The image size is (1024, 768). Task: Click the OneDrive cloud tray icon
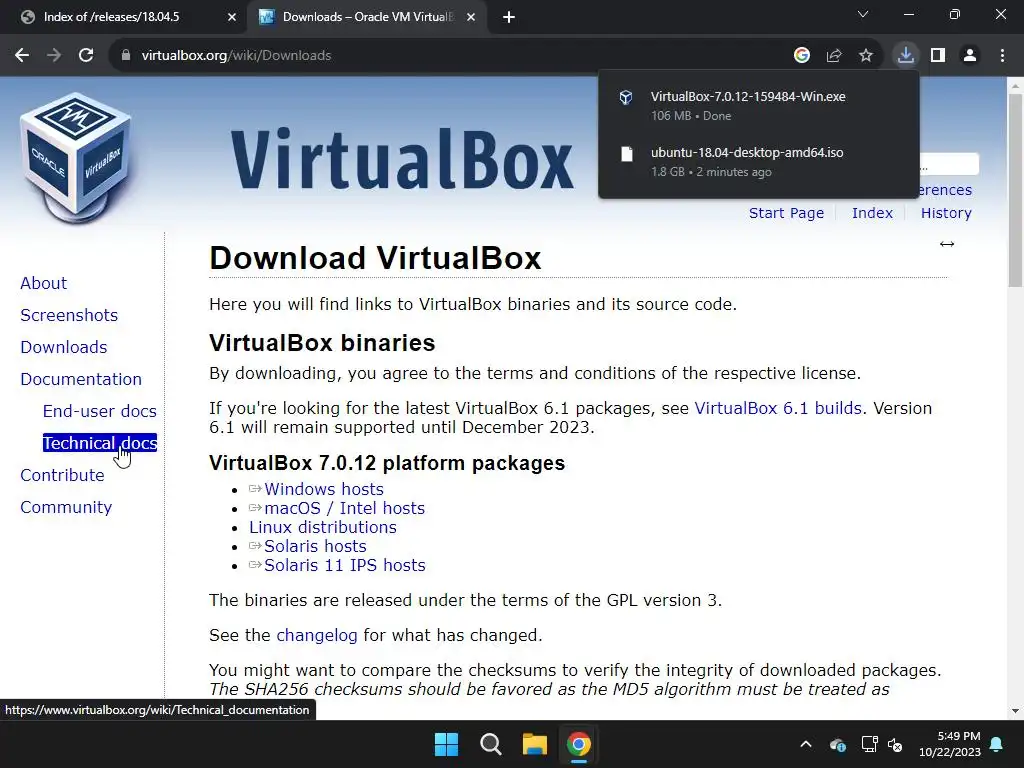(838, 744)
